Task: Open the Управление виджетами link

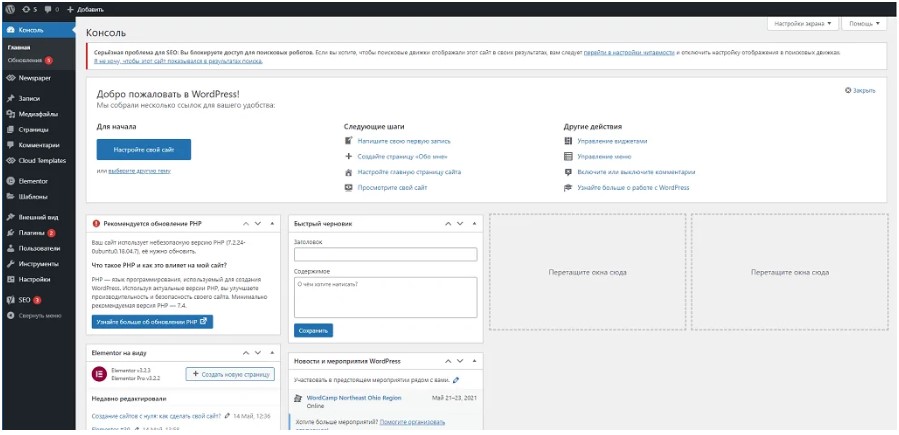Action: point(612,141)
